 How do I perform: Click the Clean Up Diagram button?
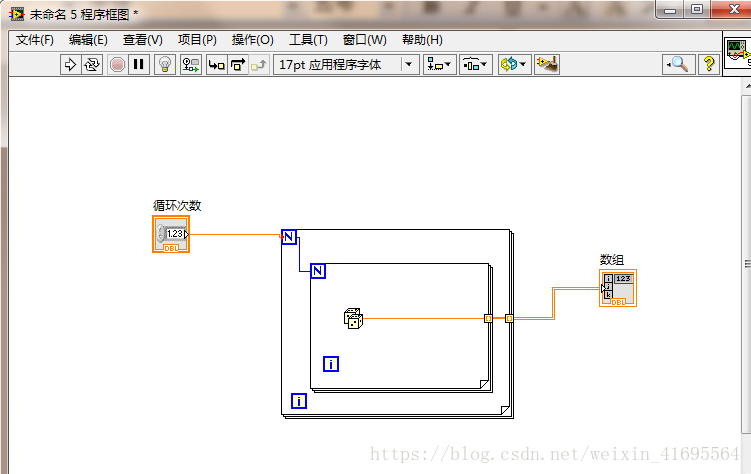pyautogui.click(x=547, y=65)
